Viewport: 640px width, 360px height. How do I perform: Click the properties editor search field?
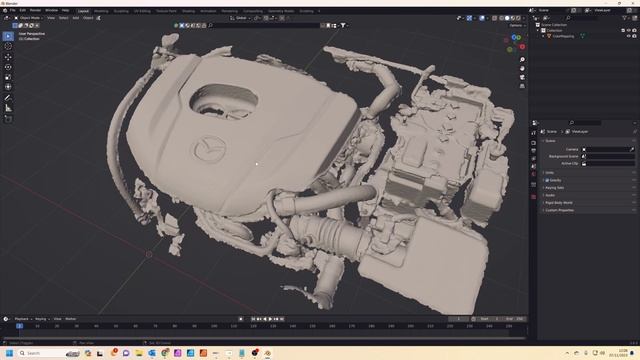(584, 122)
